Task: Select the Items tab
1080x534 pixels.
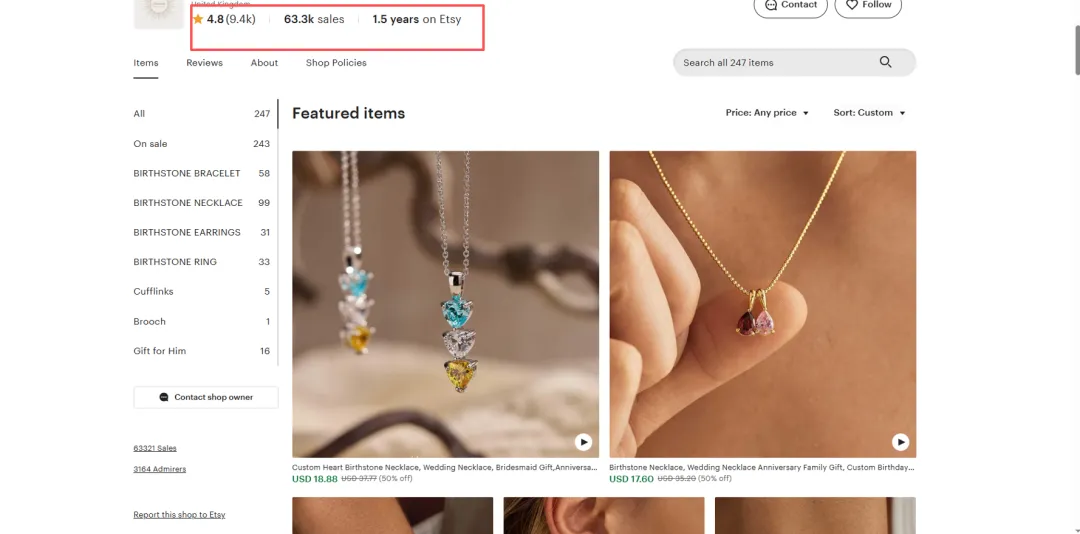Action: coord(146,63)
